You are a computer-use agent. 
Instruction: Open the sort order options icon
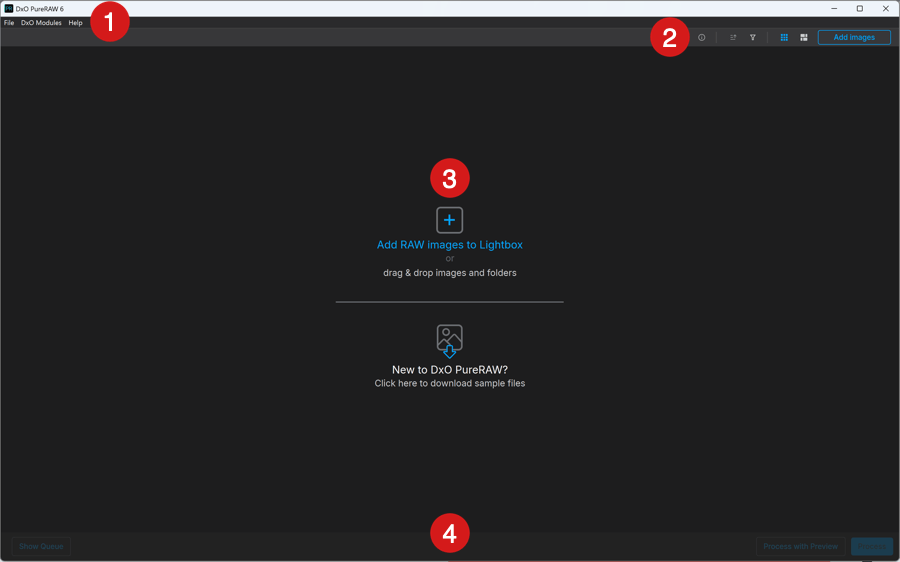point(733,37)
